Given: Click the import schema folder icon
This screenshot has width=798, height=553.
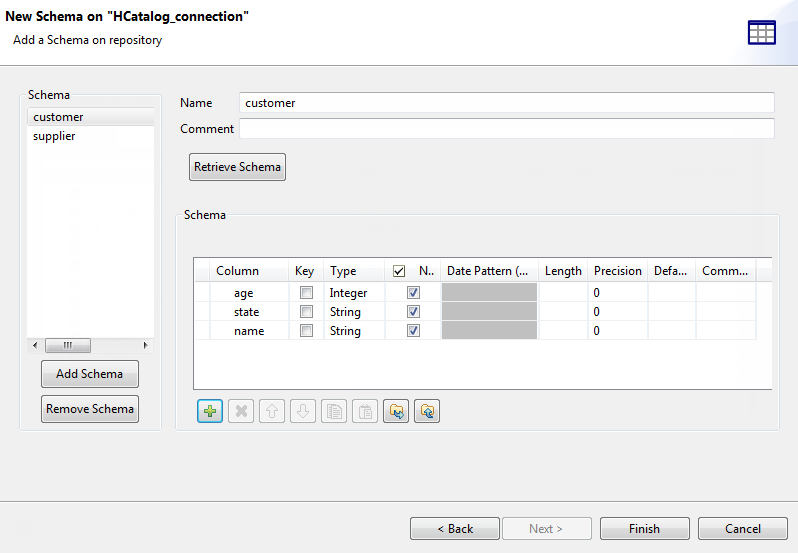Looking at the screenshot, I should point(396,411).
